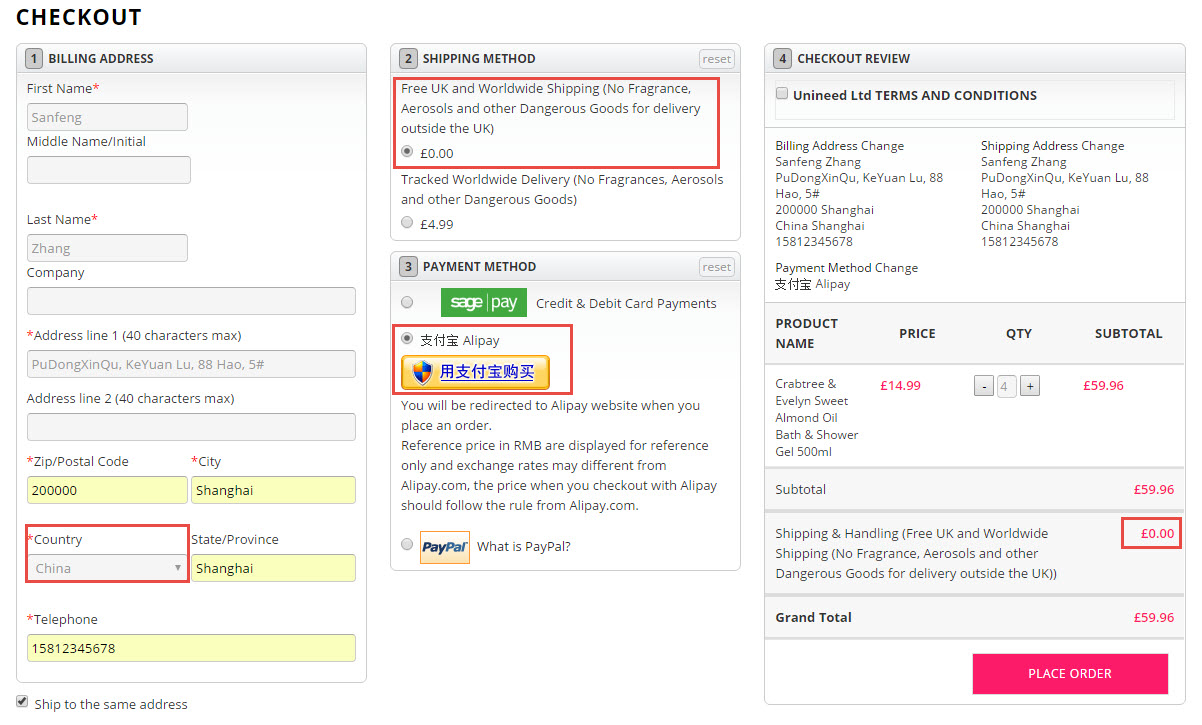Reset the shipping method selection
This screenshot has width=1202, height=725.
tap(716, 59)
